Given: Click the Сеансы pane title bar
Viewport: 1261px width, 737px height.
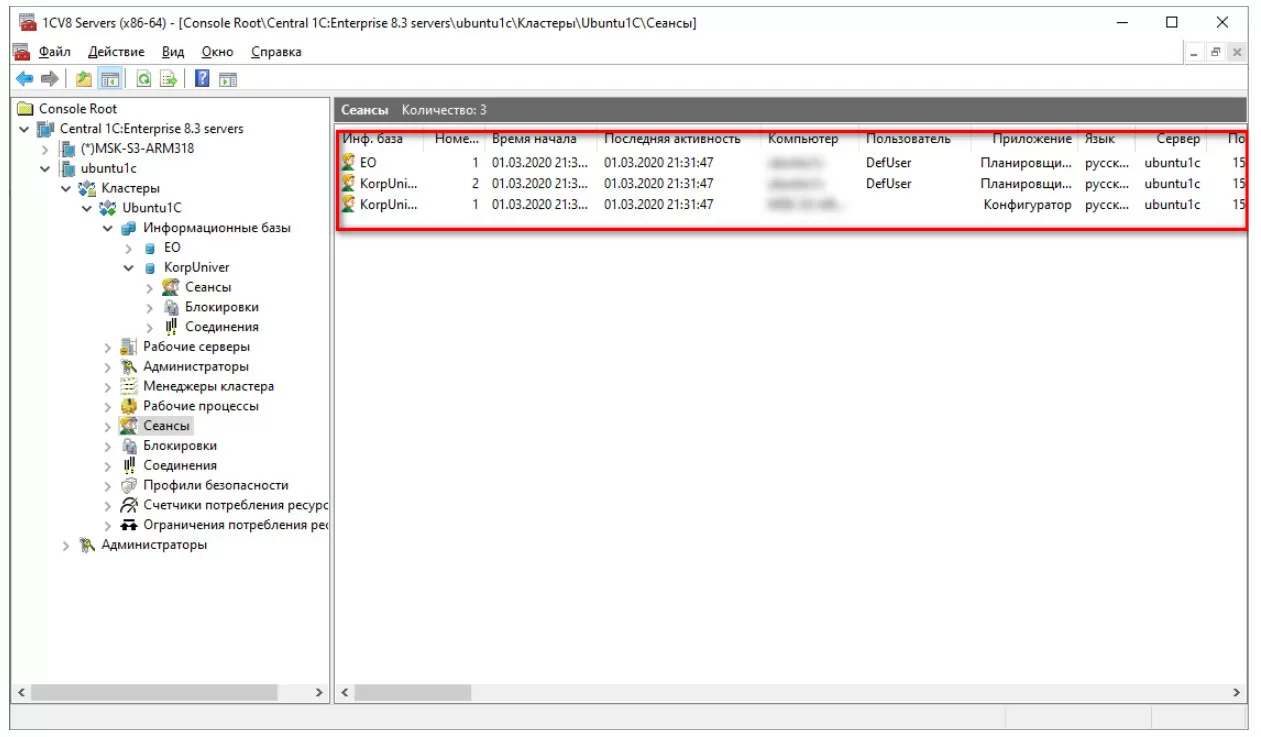Looking at the screenshot, I should (x=790, y=110).
